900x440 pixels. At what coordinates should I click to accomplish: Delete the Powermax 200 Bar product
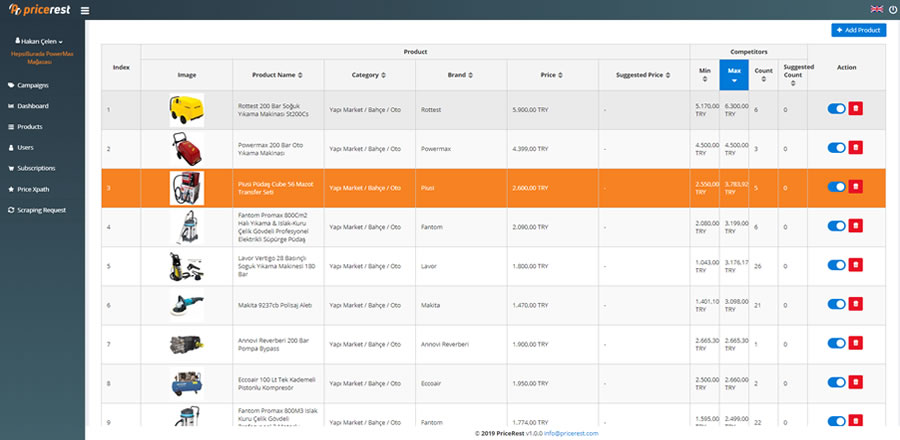(x=855, y=147)
